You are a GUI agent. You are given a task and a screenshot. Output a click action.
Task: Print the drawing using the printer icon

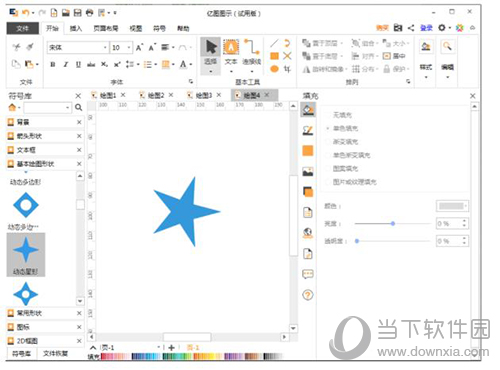tap(89, 13)
